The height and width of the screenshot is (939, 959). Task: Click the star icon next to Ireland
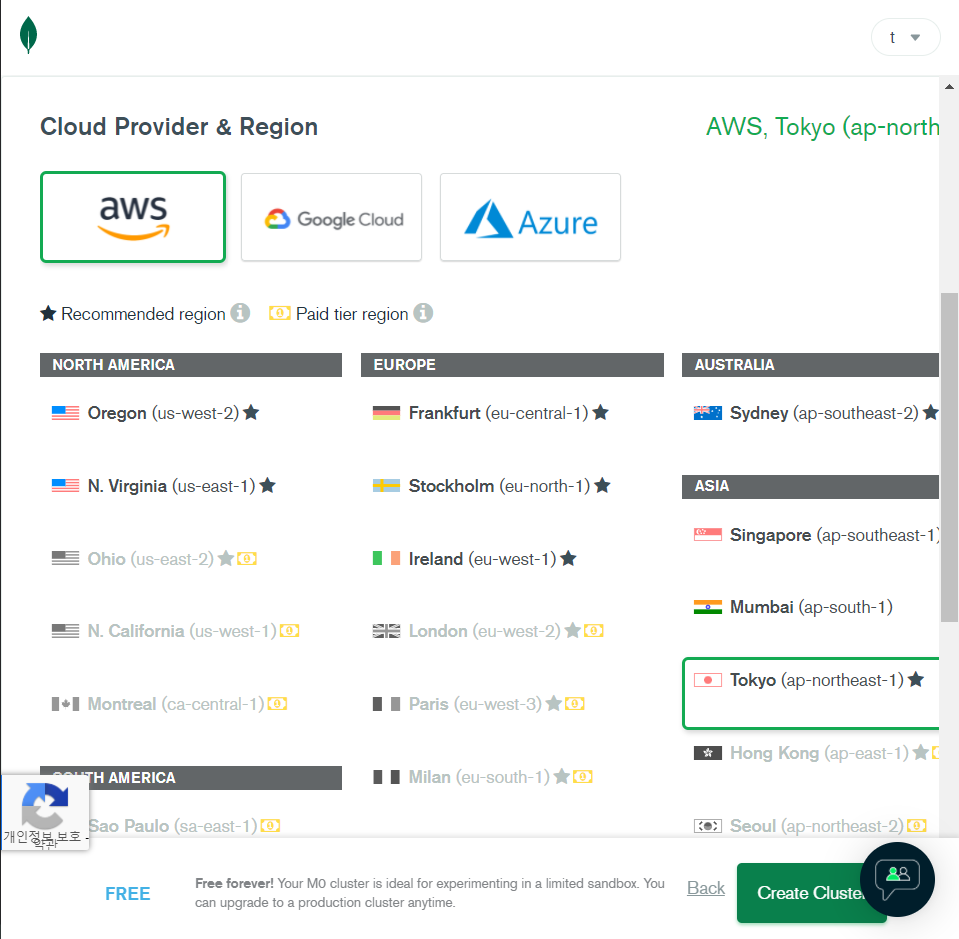click(x=568, y=558)
